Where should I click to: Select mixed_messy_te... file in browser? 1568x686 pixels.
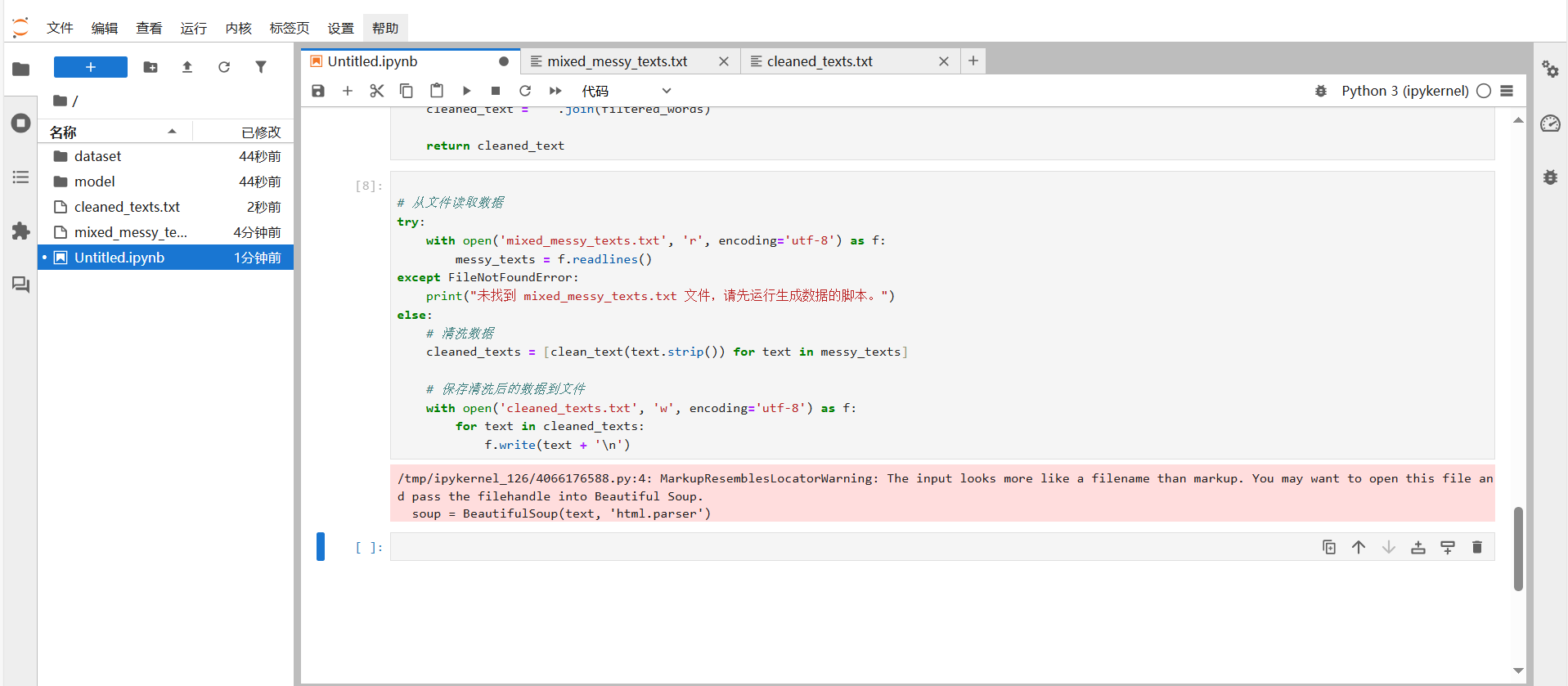pos(165,232)
